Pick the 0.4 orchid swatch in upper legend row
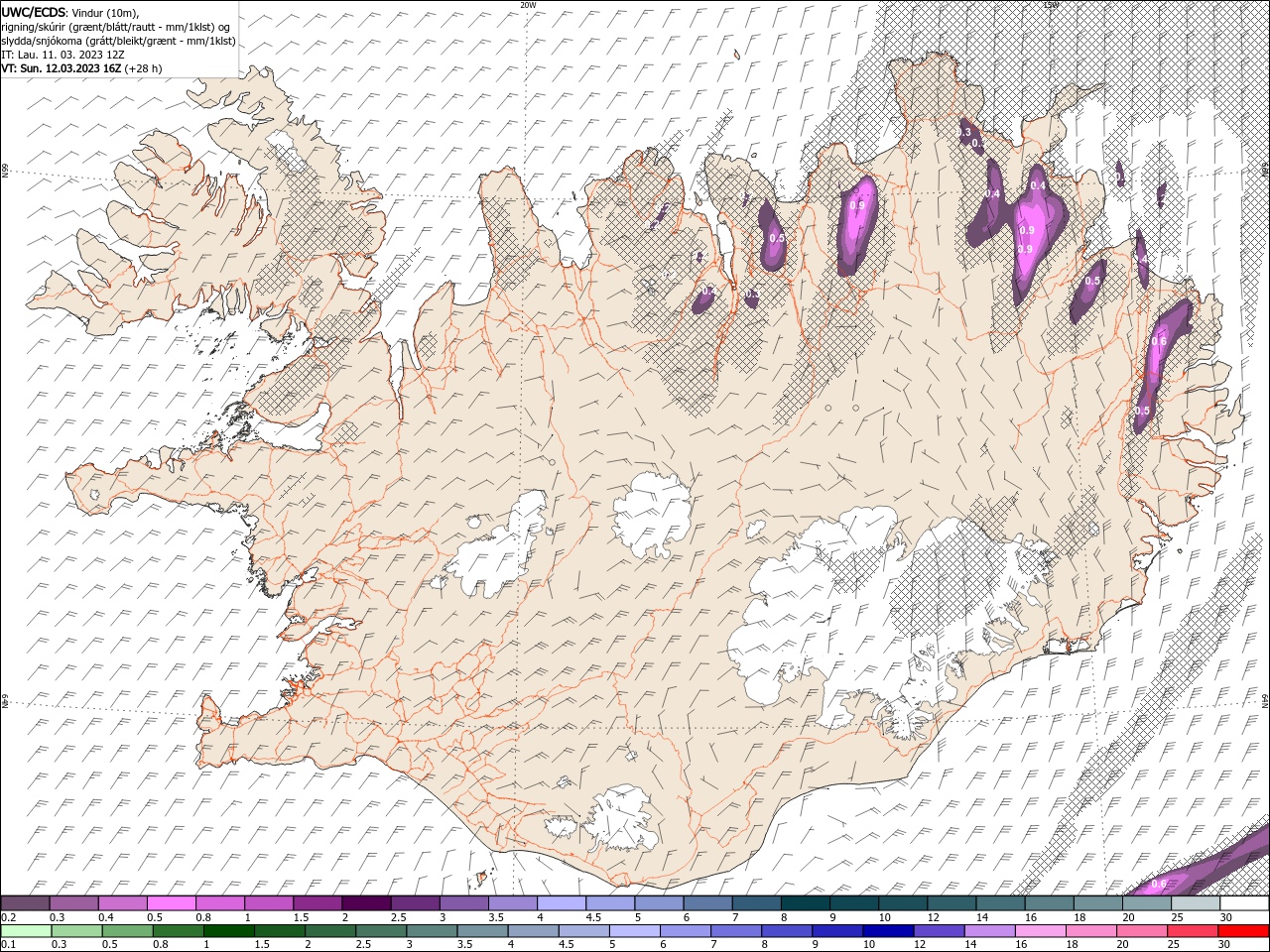Image resolution: width=1270 pixels, height=952 pixels. coord(122,903)
